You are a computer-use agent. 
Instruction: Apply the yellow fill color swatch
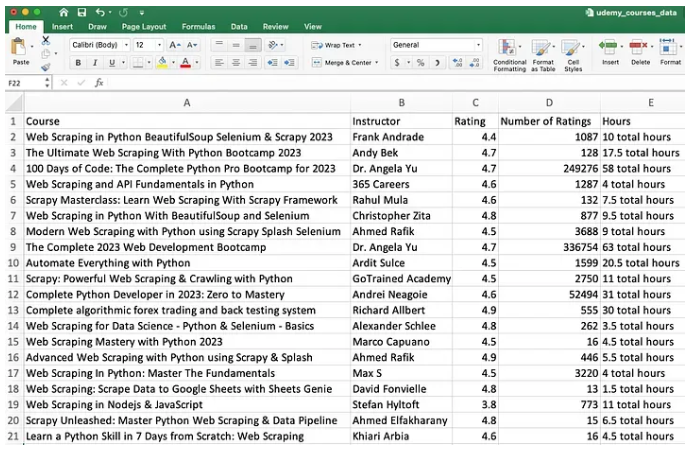coord(163,62)
